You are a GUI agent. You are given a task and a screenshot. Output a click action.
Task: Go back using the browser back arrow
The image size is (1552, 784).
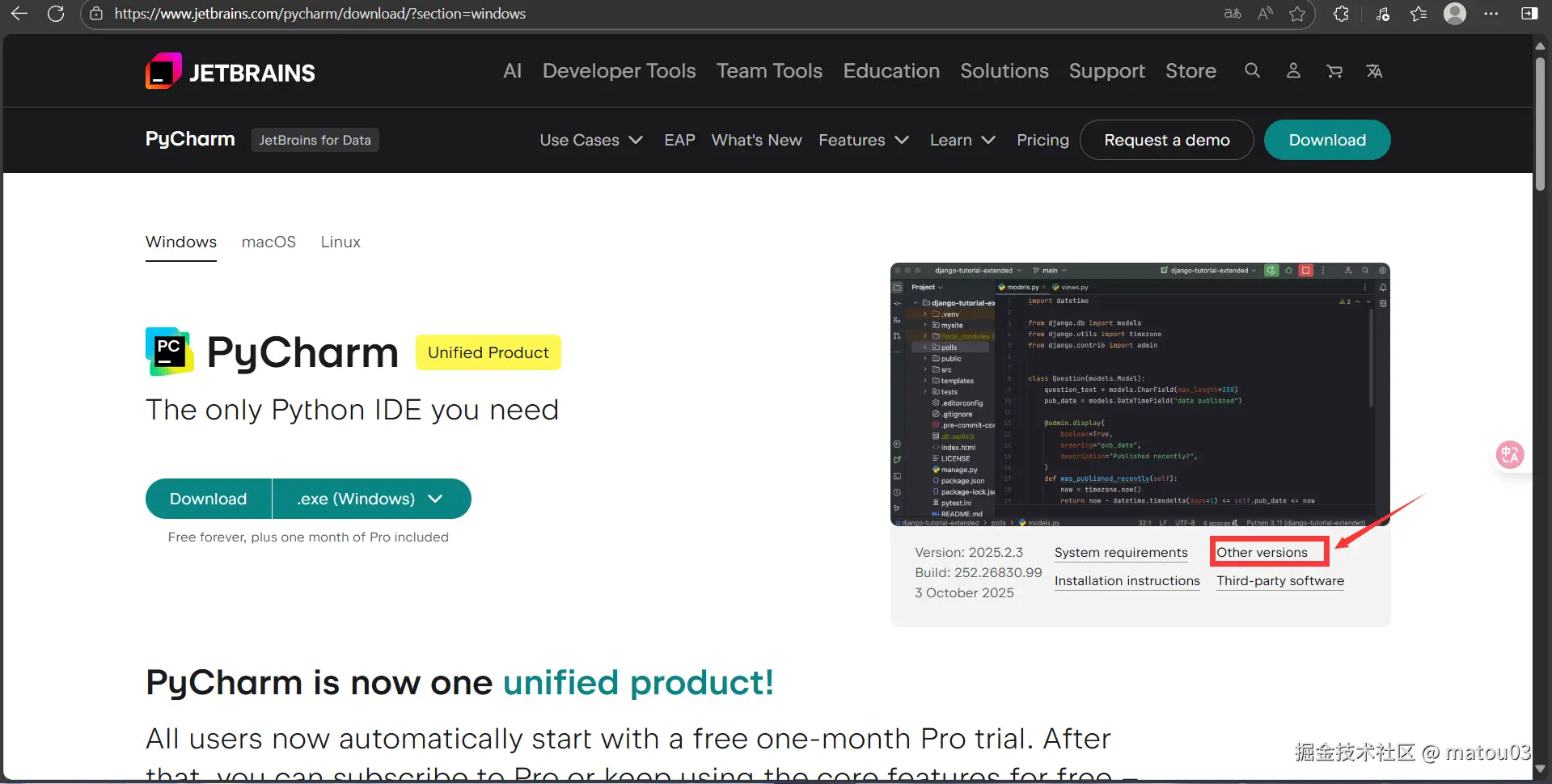click(19, 14)
